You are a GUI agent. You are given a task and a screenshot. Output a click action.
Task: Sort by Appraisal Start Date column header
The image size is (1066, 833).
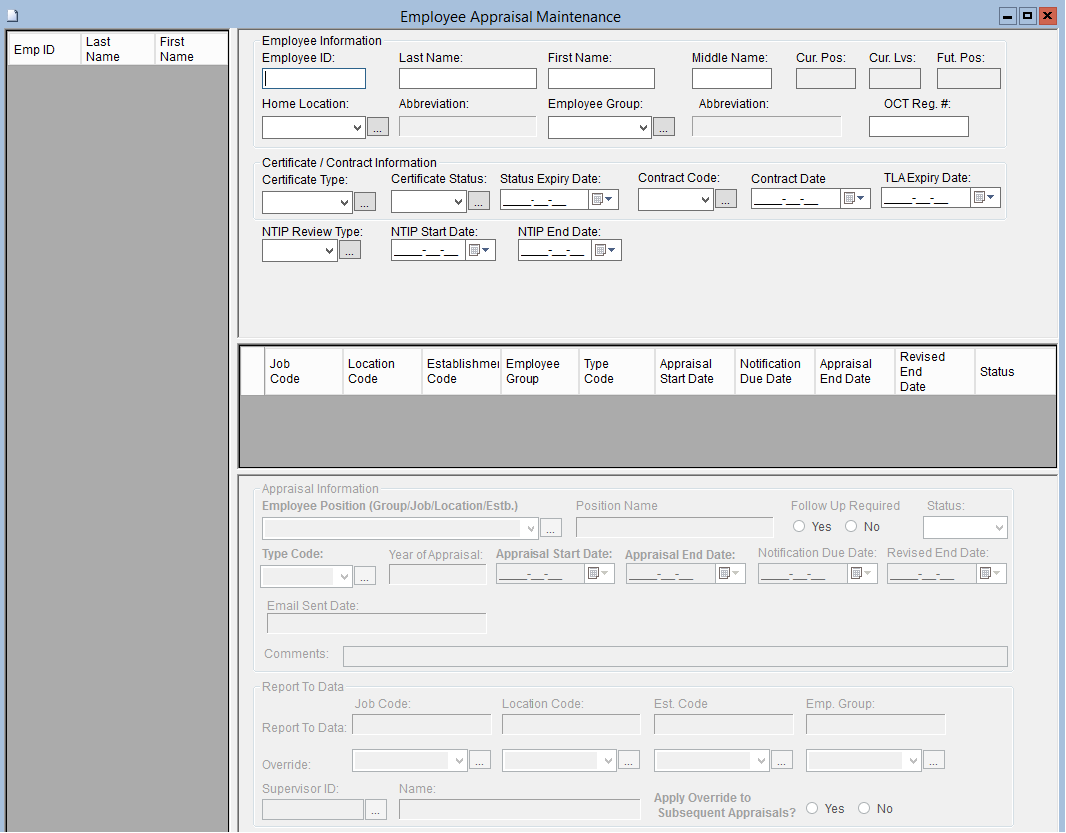coord(696,371)
